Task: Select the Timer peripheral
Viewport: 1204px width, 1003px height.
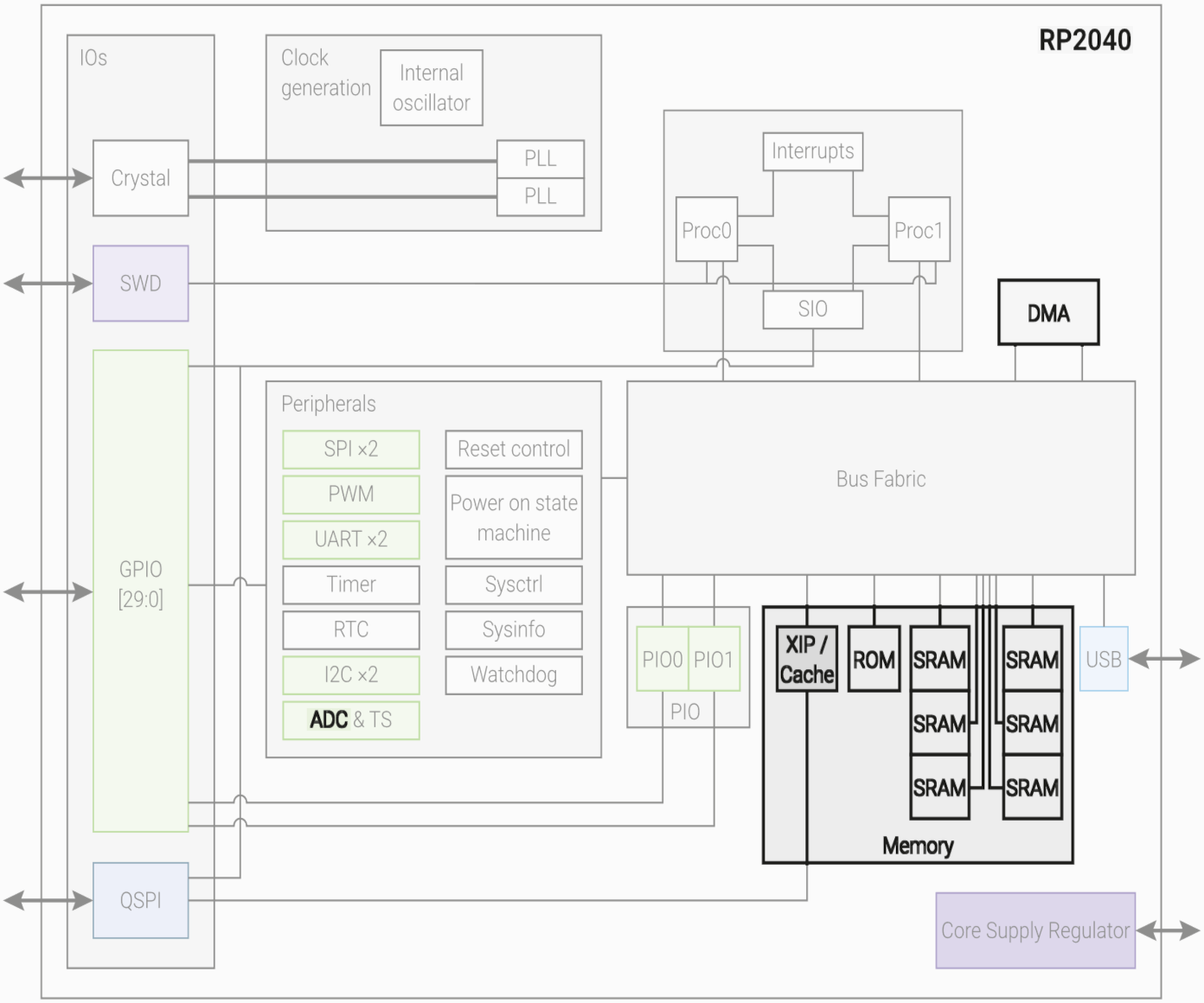Action: click(x=351, y=585)
